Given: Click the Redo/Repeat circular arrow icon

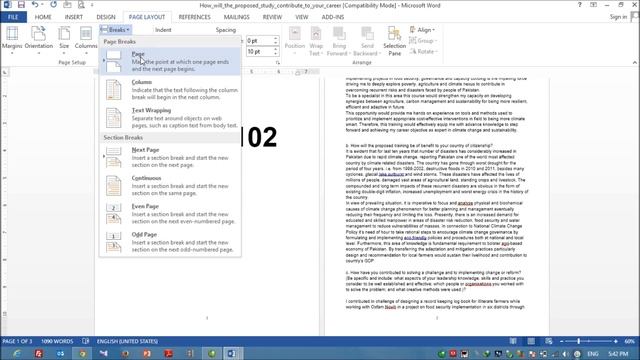Looking at the screenshot, I should point(53,5).
